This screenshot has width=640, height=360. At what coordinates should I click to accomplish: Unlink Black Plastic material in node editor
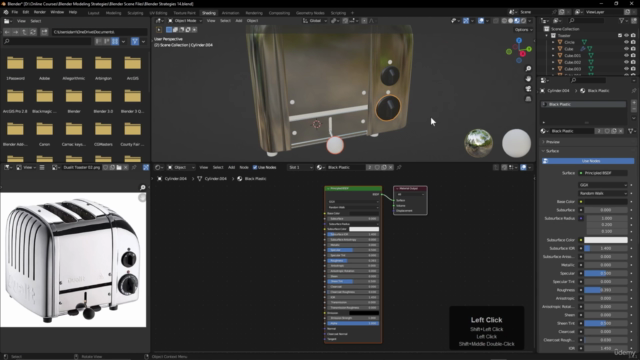(391, 167)
